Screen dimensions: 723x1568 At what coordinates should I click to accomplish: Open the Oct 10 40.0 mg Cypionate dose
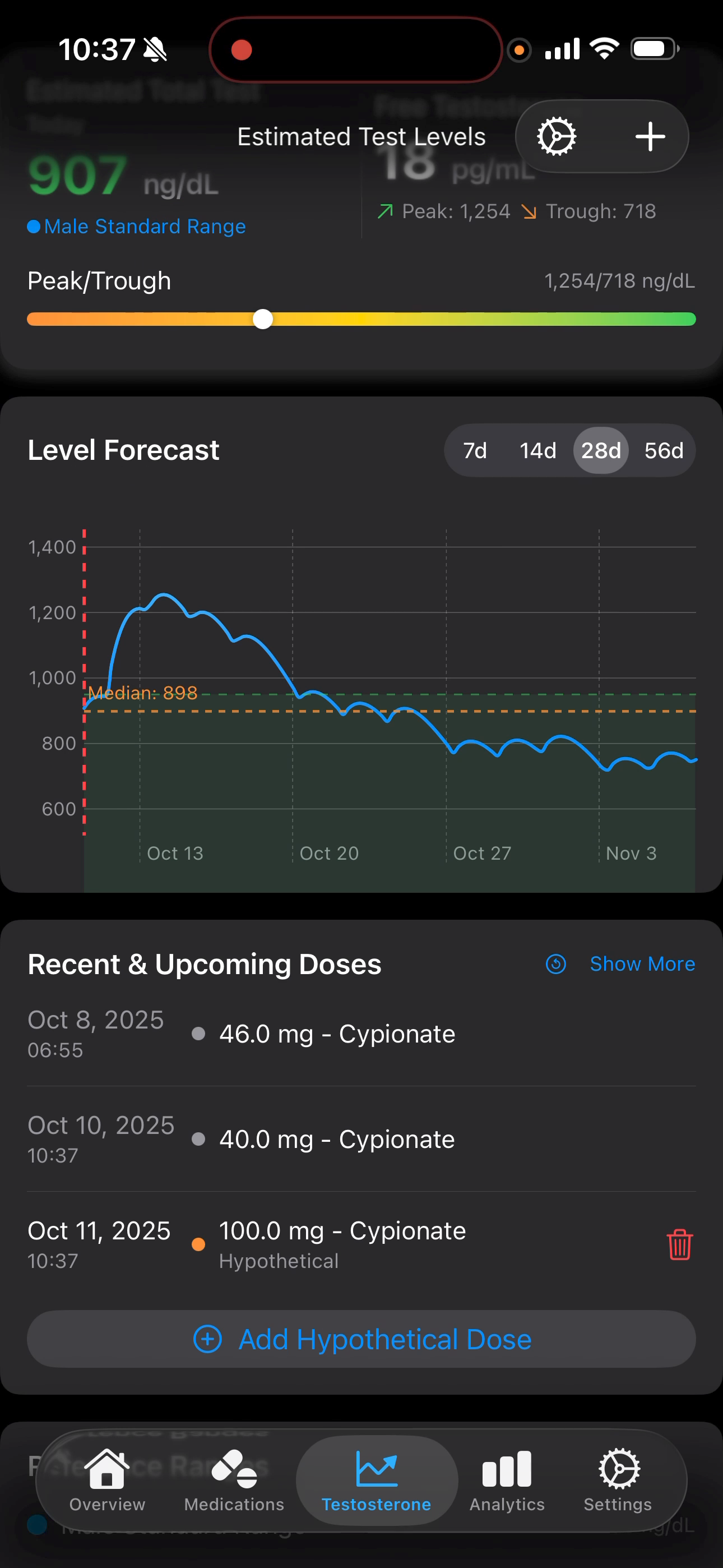(x=336, y=1139)
